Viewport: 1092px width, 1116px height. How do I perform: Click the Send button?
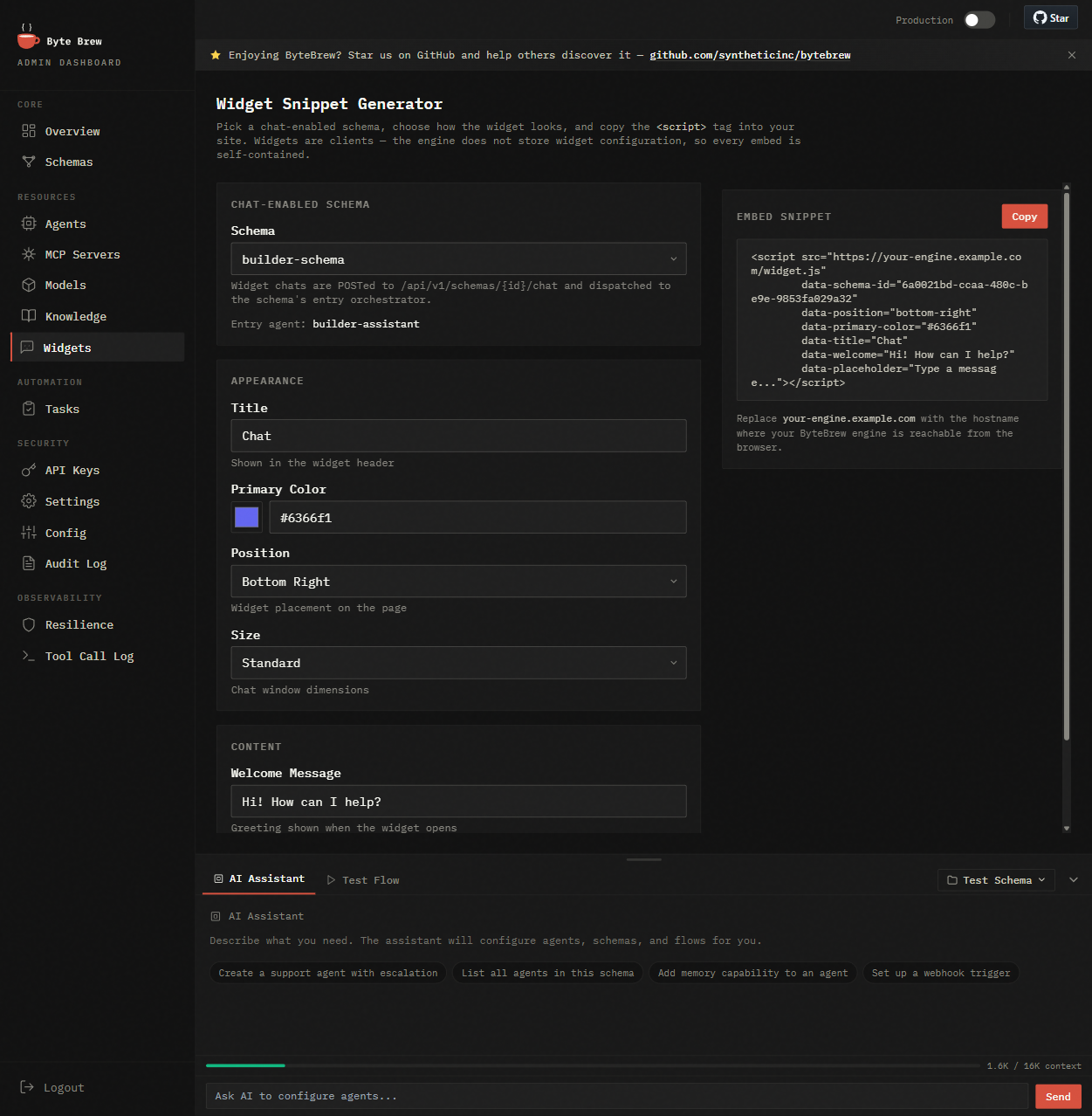tap(1058, 1097)
